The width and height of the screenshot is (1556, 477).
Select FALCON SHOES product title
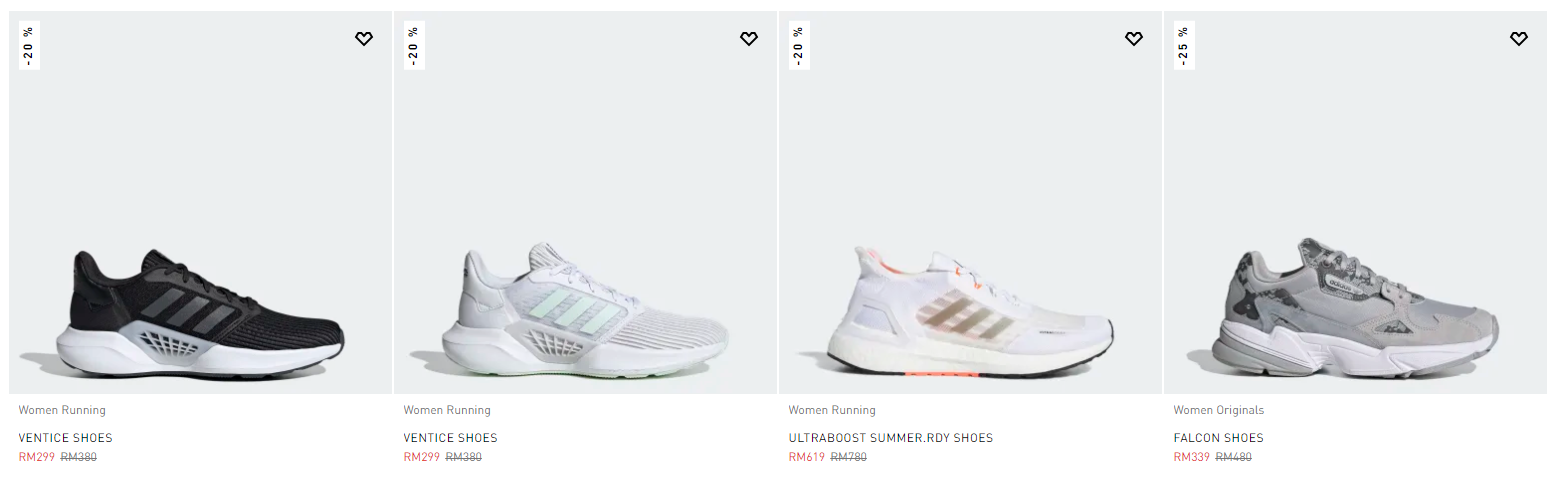[1219, 438]
